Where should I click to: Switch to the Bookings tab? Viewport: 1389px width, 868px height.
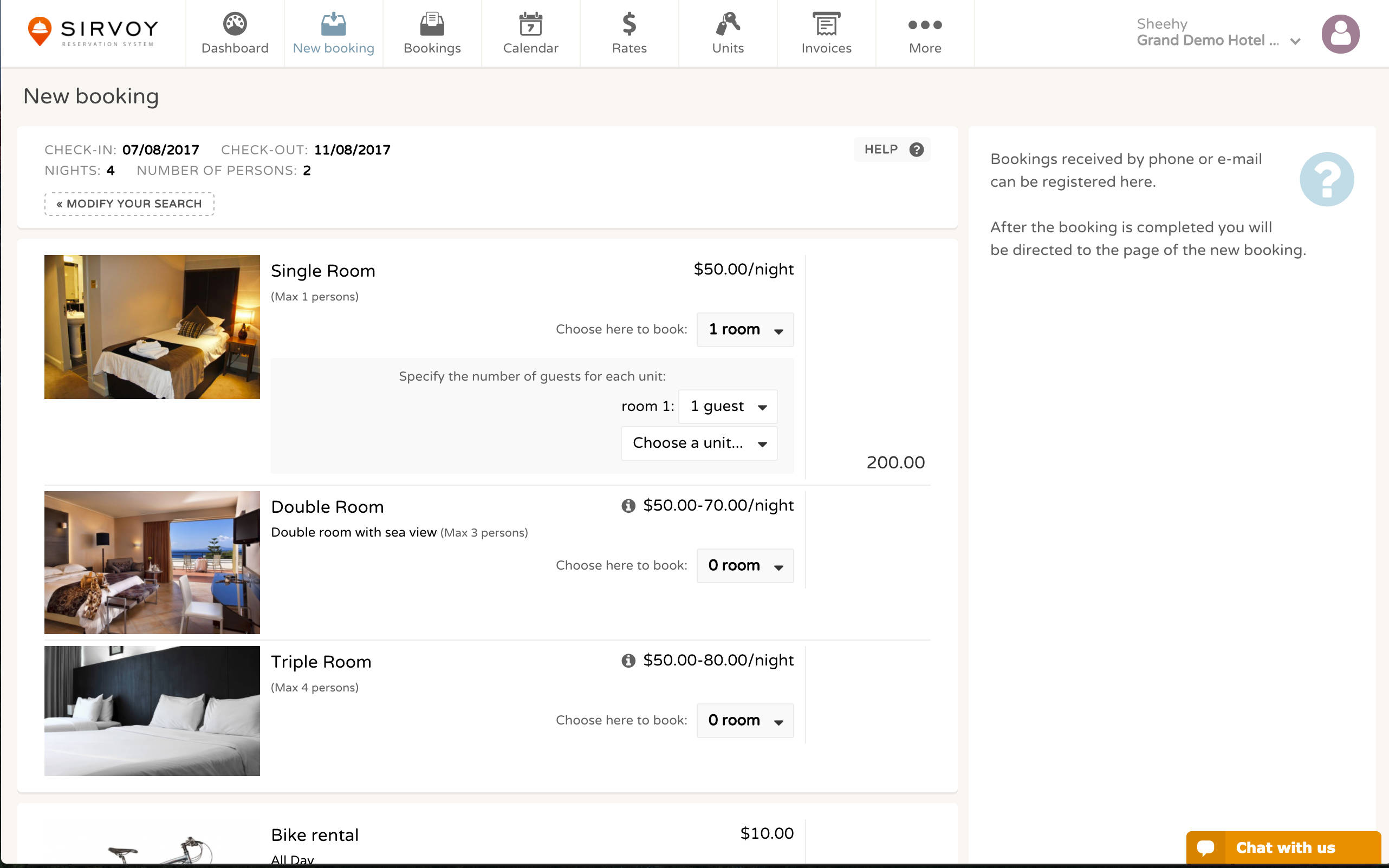coord(432,31)
